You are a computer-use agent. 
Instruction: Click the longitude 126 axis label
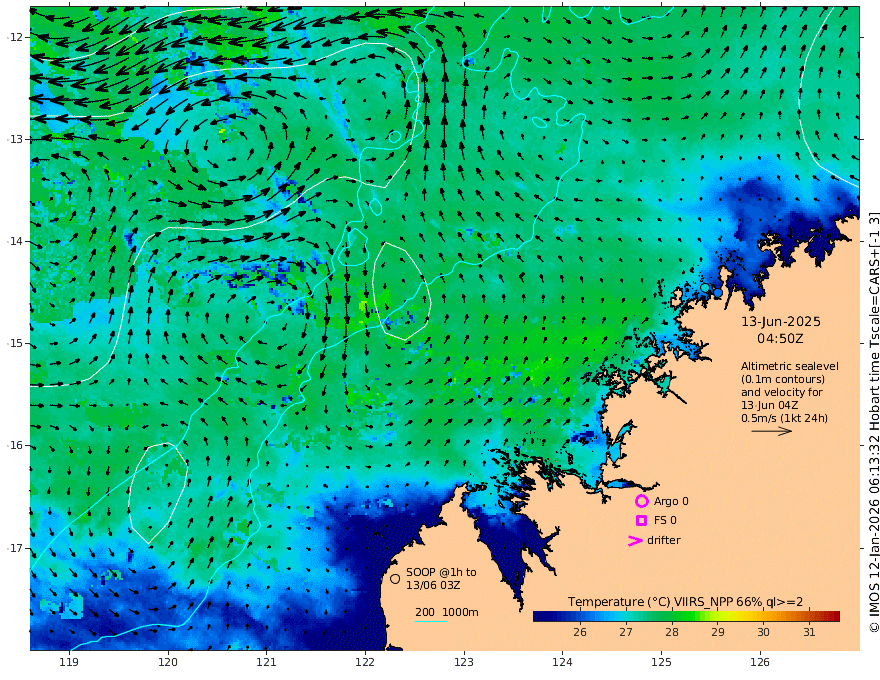click(x=760, y=662)
